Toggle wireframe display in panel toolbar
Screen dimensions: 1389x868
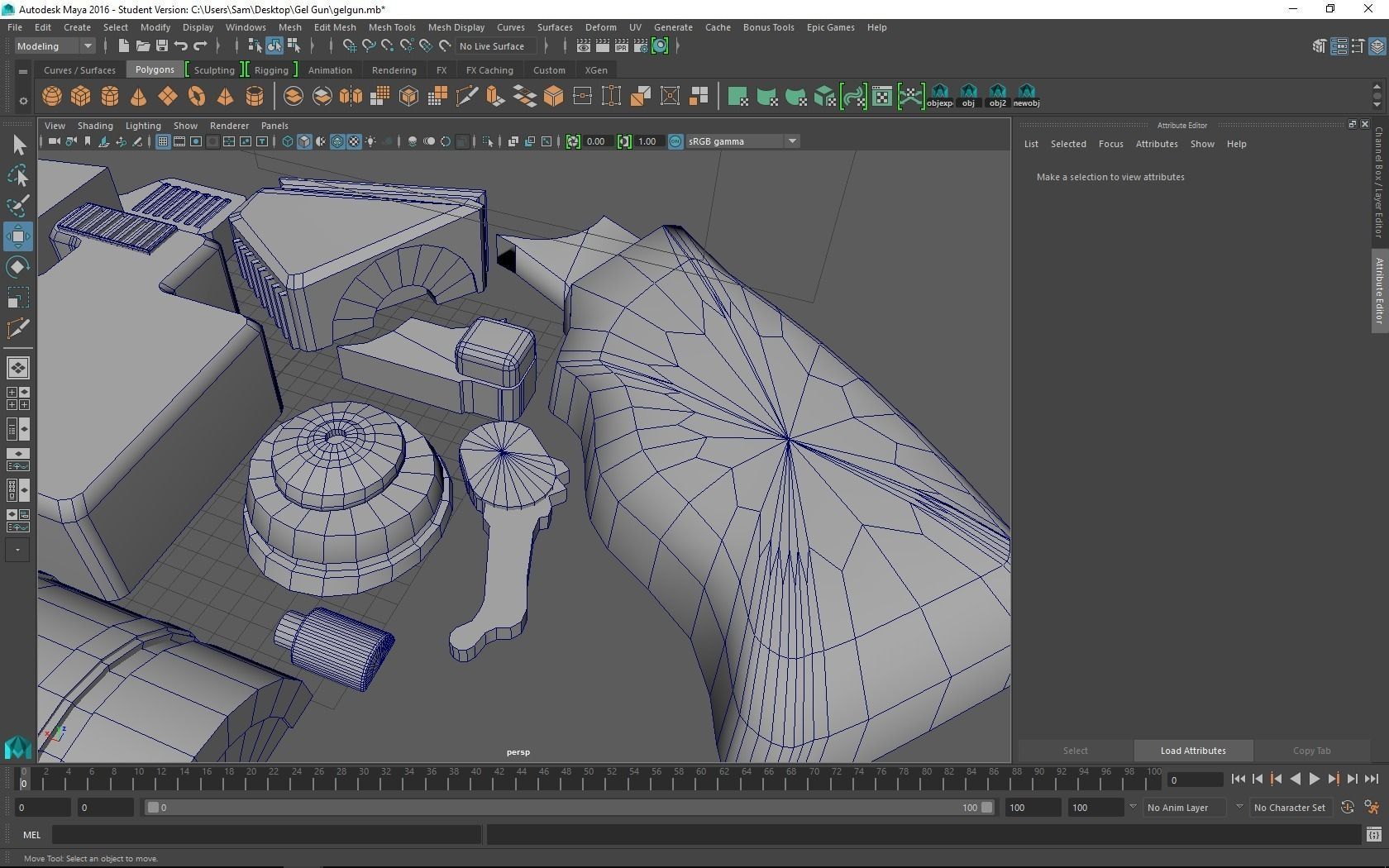point(288,141)
